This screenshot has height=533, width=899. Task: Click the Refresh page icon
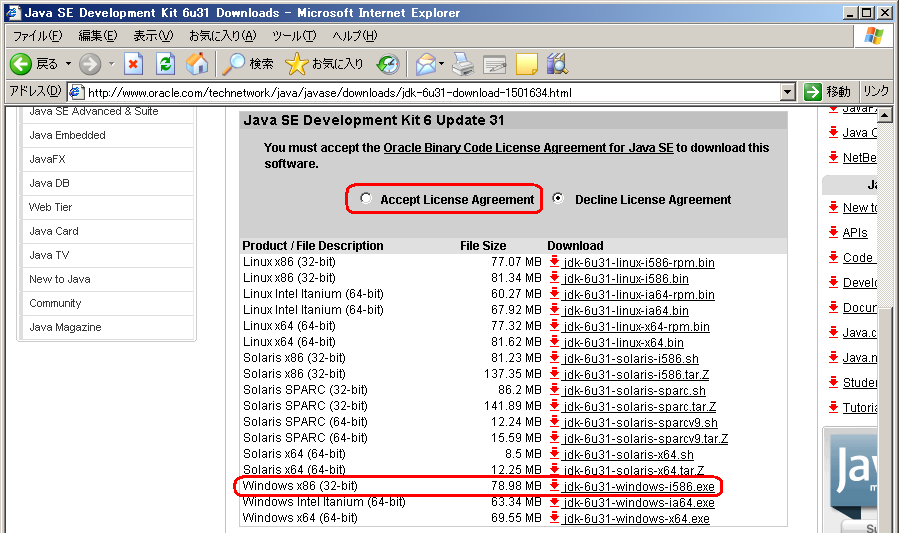click(x=166, y=64)
